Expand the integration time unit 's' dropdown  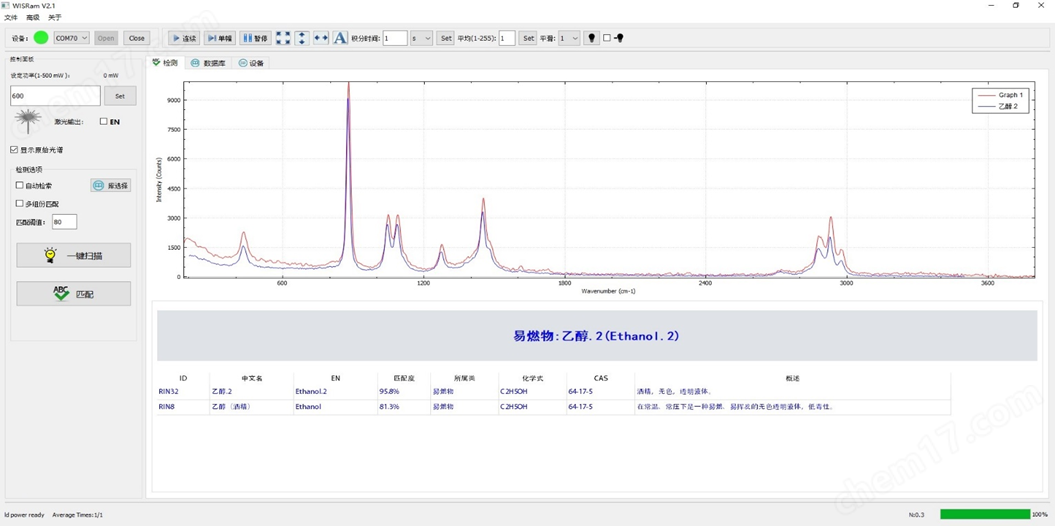click(x=421, y=38)
